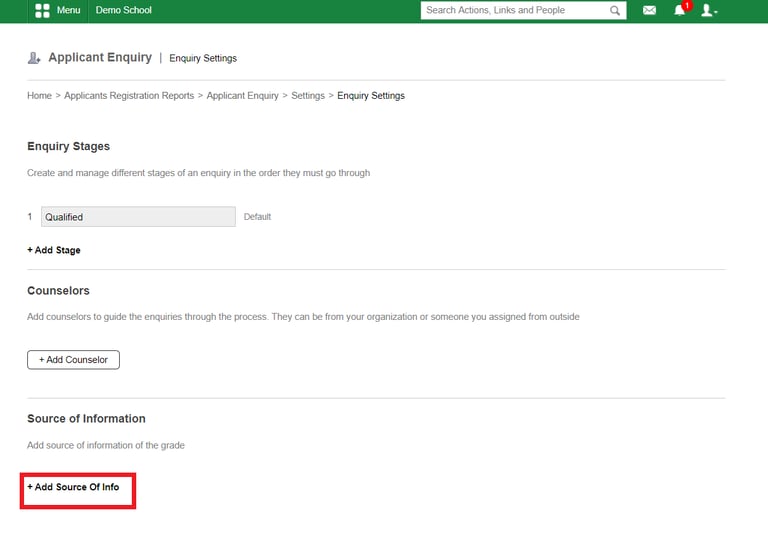Click + Add Stage

[x=54, y=250]
